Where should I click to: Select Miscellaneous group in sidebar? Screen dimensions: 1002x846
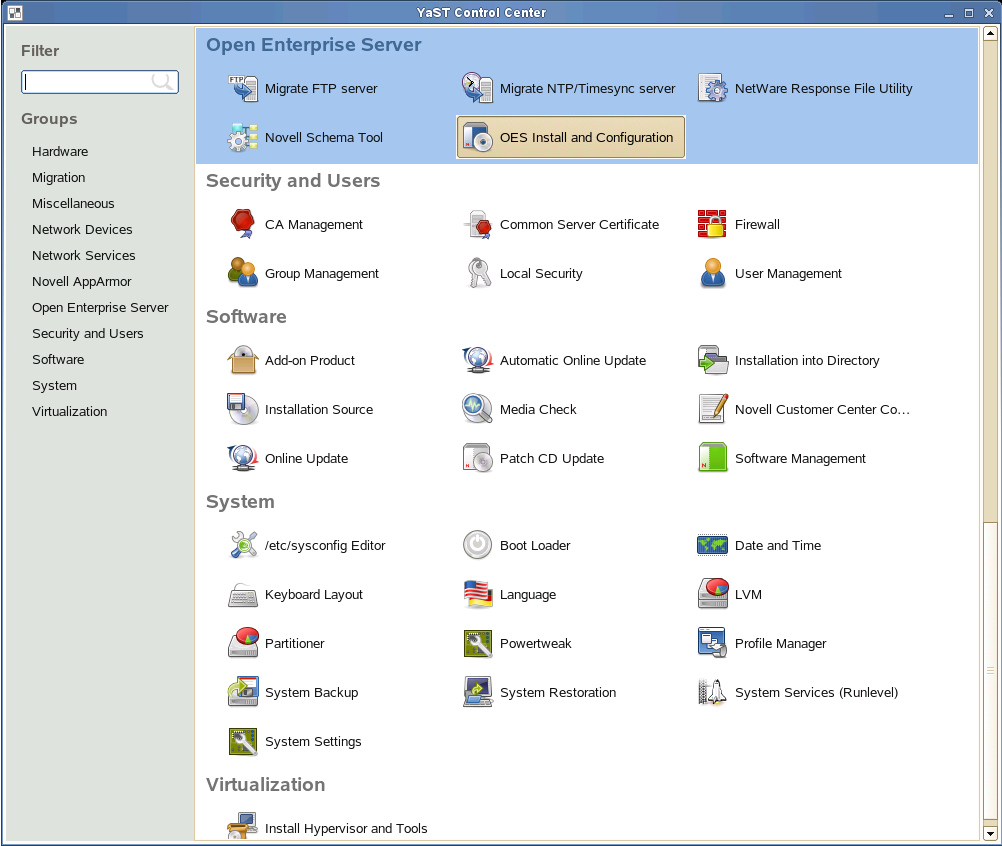[x=73, y=203]
